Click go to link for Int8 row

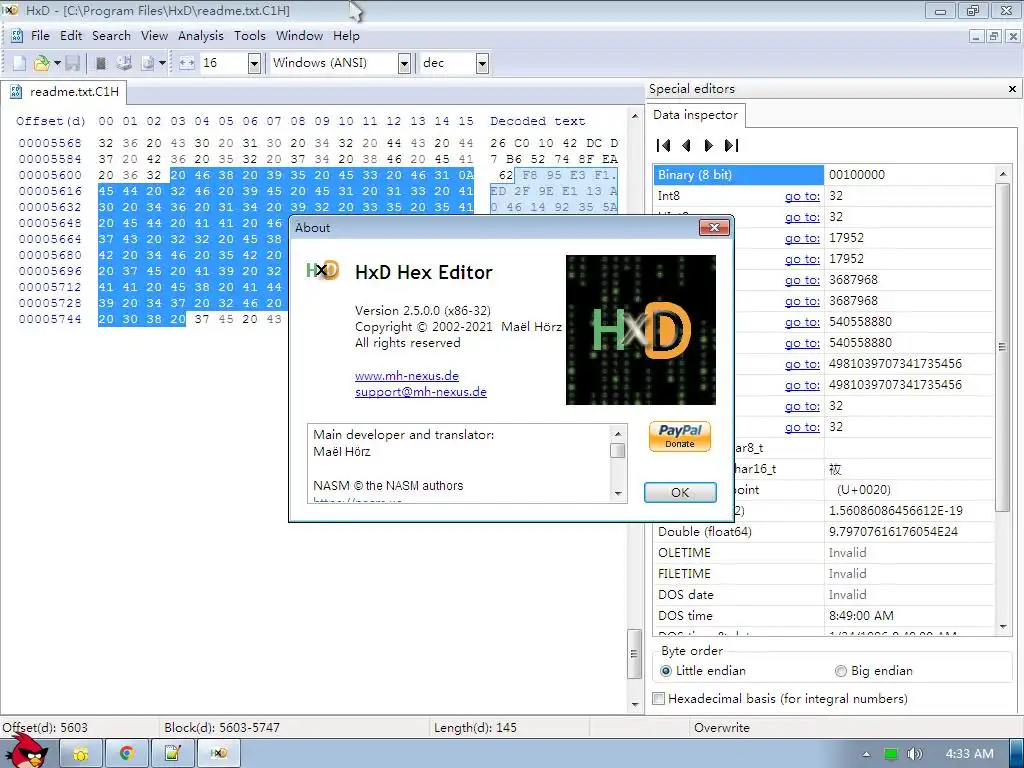(802, 196)
